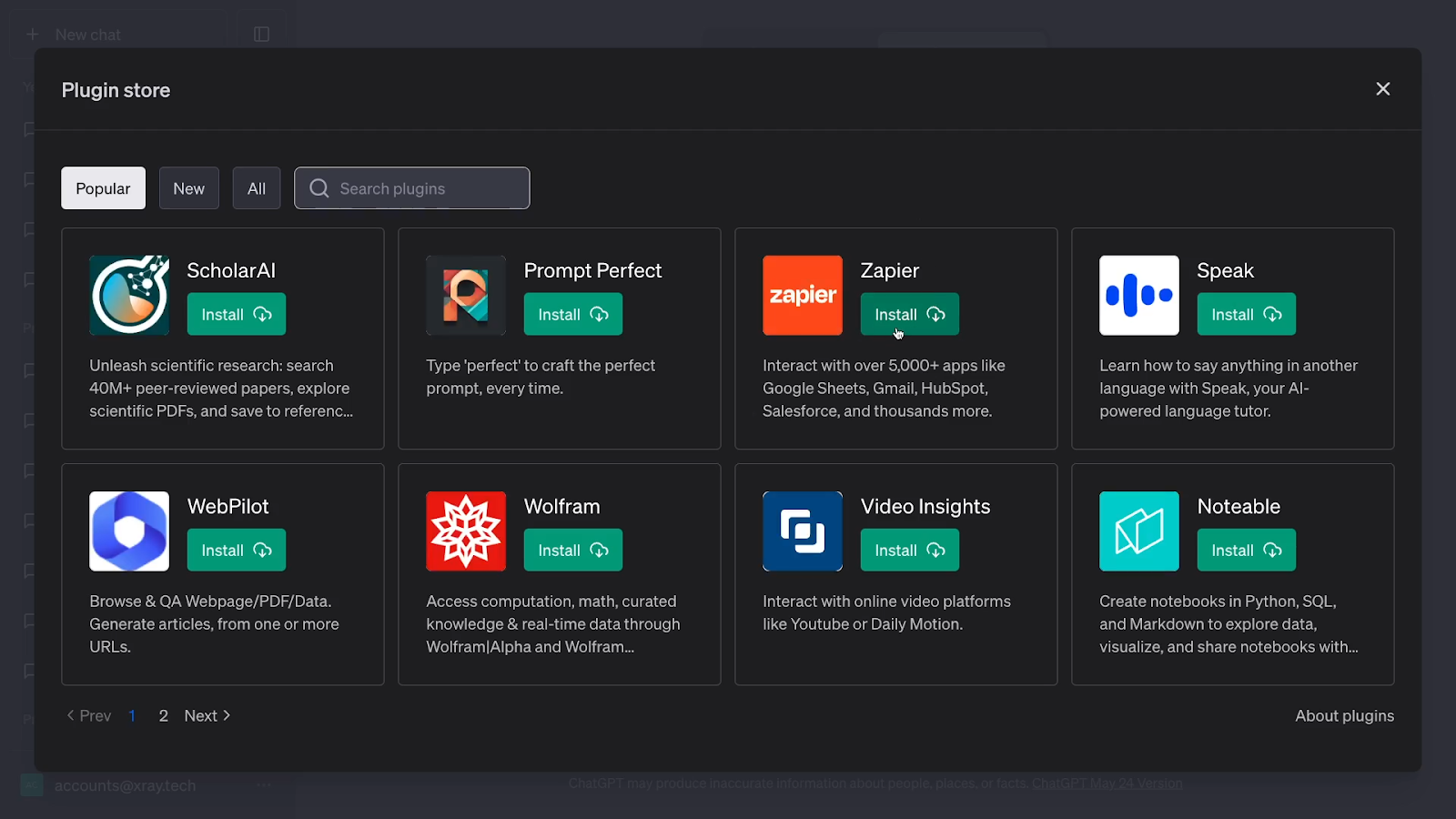Click the Wolfram plugin description text

point(553,624)
